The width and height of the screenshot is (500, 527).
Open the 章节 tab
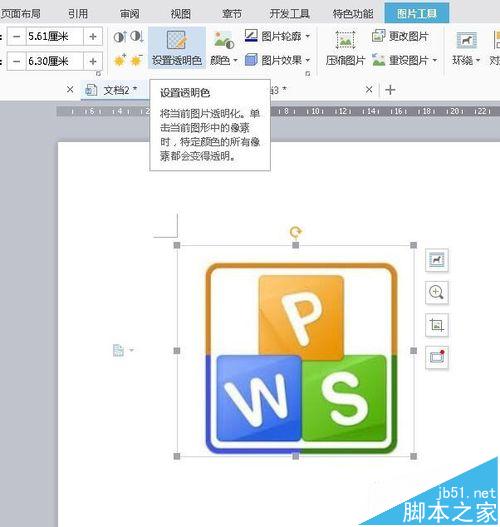point(232,14)
